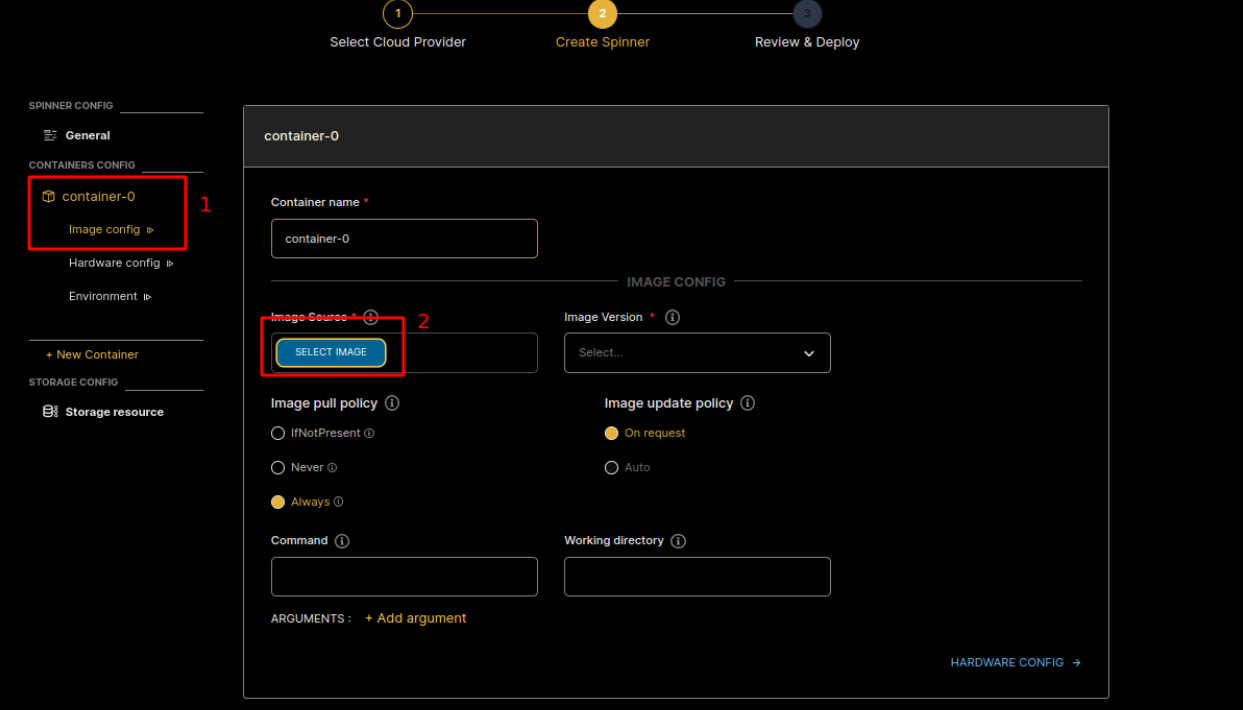Click the Image Version dropdown chevron
The width and height of the screenshot is (1243, 710).
click(809, 354)
